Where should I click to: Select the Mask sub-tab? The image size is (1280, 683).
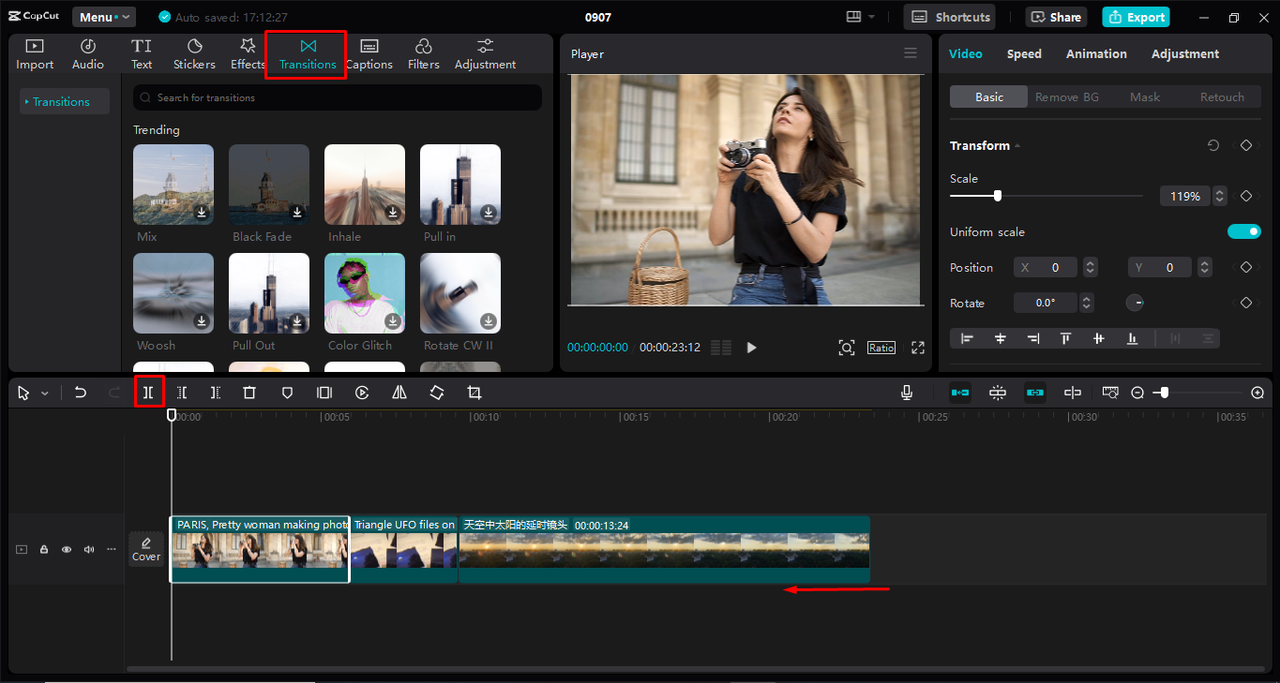[1145, 97]
